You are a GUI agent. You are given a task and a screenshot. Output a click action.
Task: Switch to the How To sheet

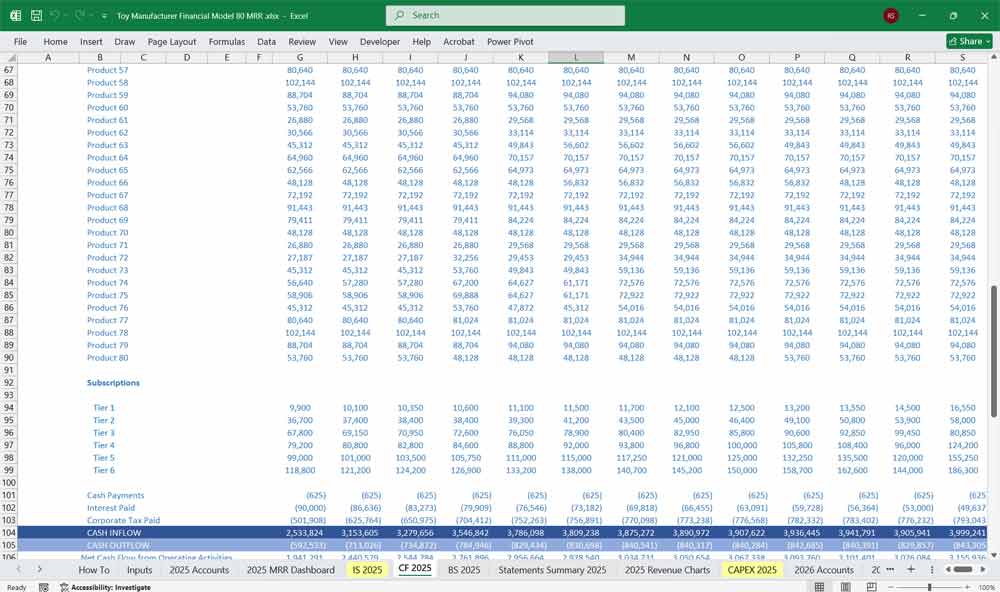(94, 570)
